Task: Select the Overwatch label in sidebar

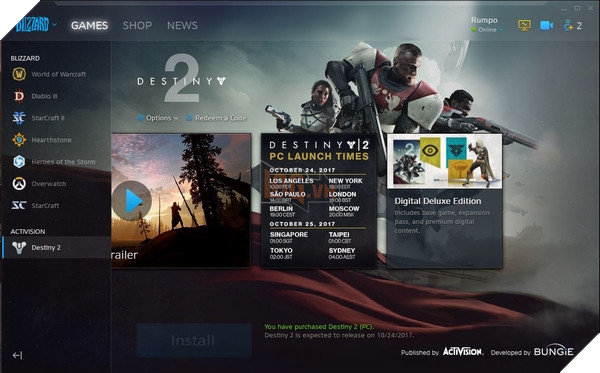Action: pyautogui.click(x=49, y=184)
